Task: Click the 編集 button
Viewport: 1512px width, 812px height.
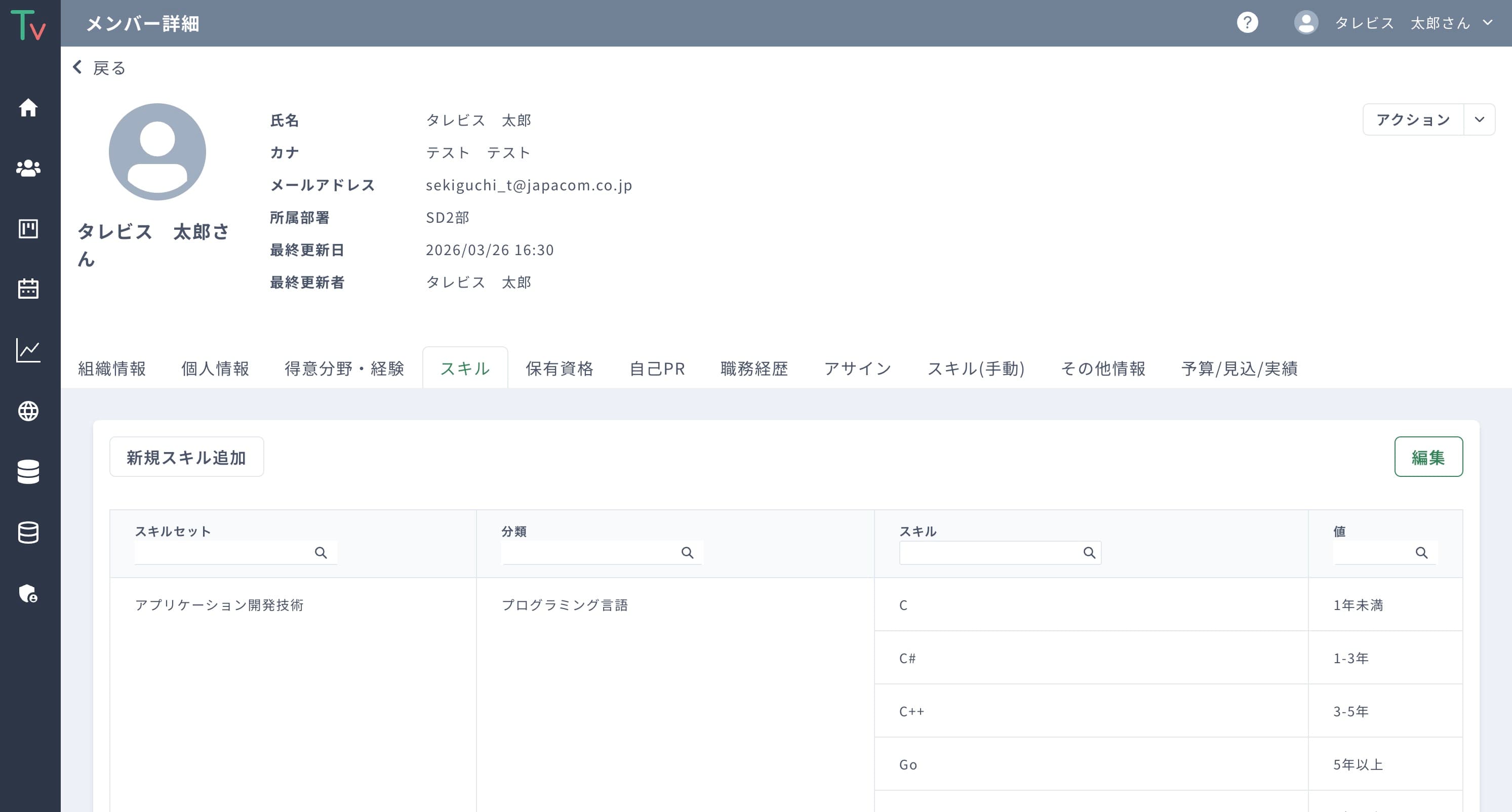Action: 1428,457
